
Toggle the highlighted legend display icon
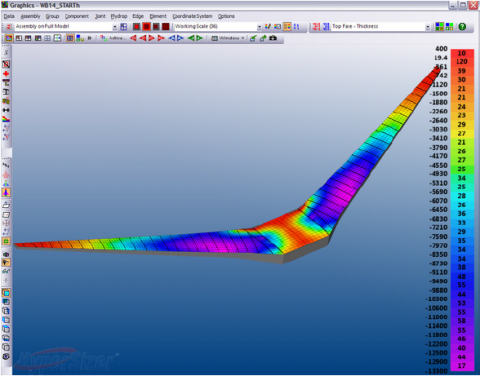click(x=287, y=26)
